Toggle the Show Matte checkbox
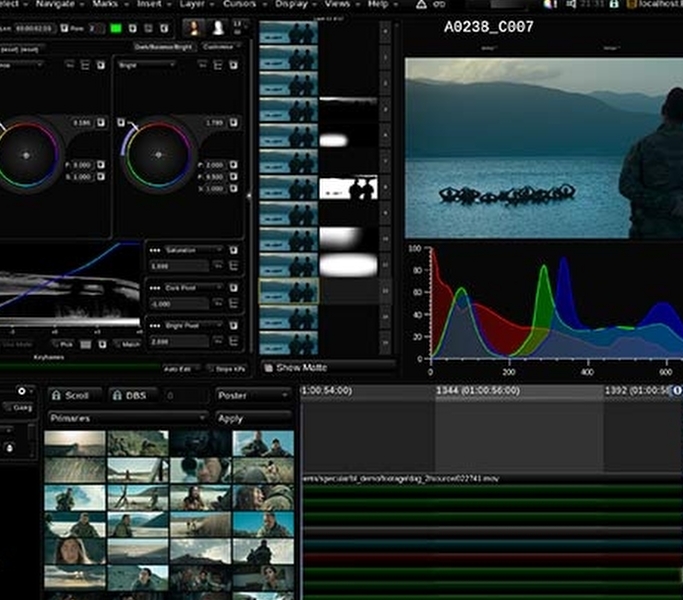Image resolution: width=683 pixels, height=600 pixels. pos(268,368)
